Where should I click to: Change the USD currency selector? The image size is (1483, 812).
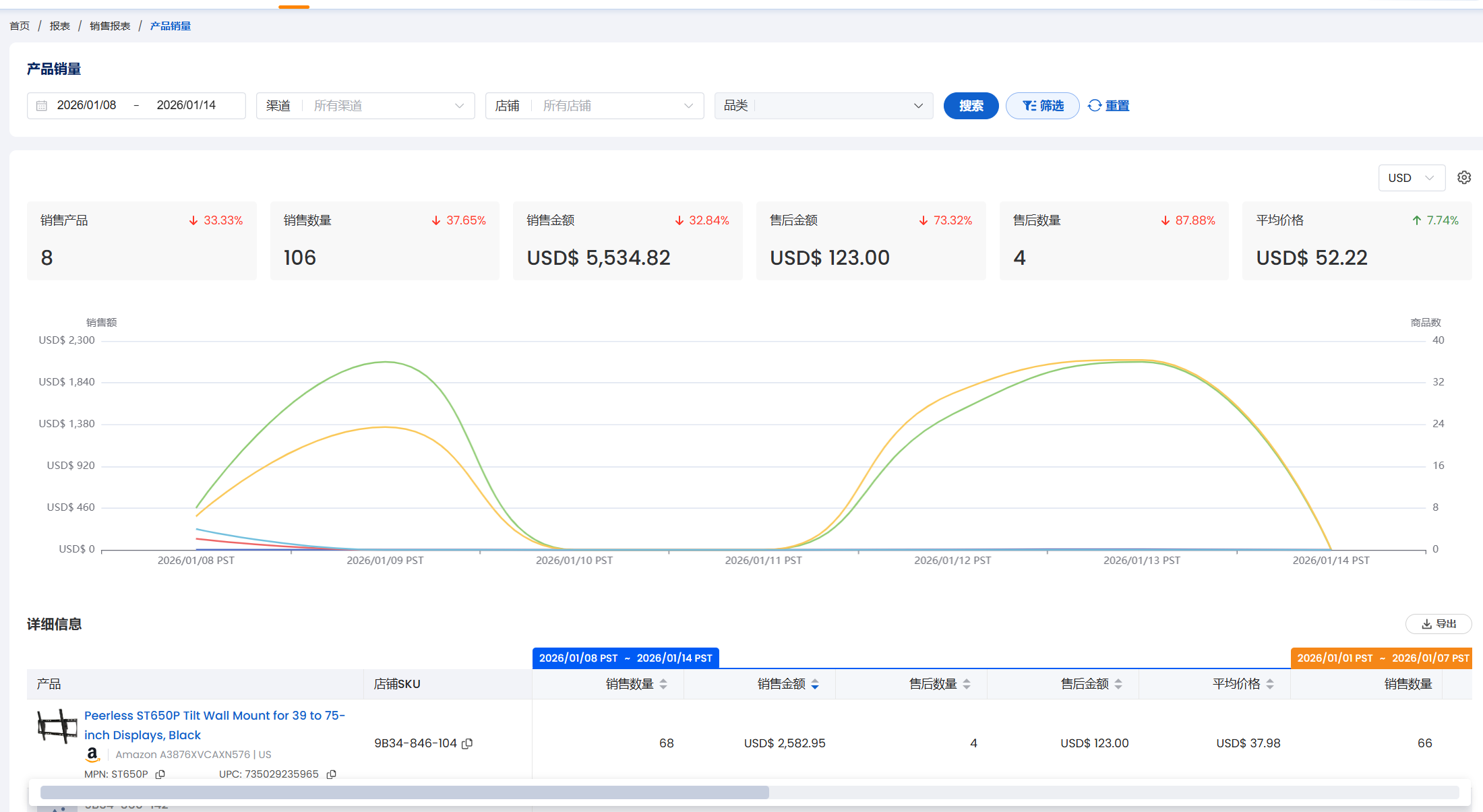1411,178
